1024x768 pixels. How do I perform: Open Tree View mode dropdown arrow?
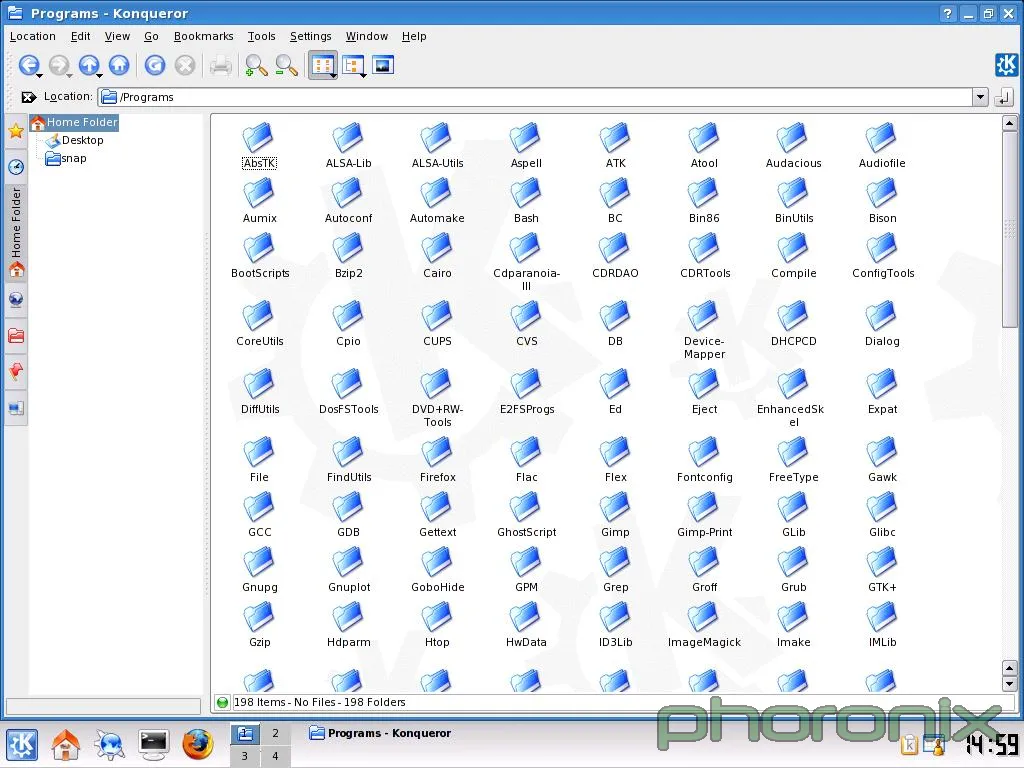pyautogui.click(x=363, y=75)
